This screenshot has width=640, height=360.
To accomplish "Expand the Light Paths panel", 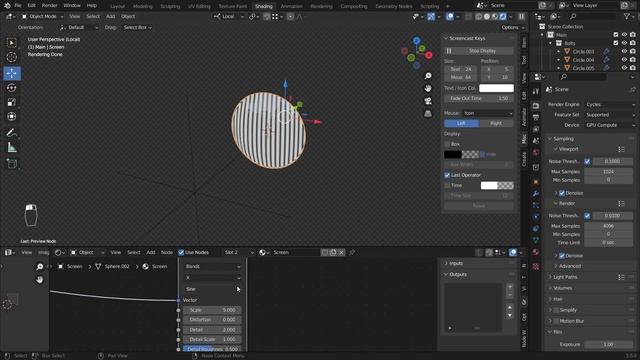I will click(x=565, y=277).
